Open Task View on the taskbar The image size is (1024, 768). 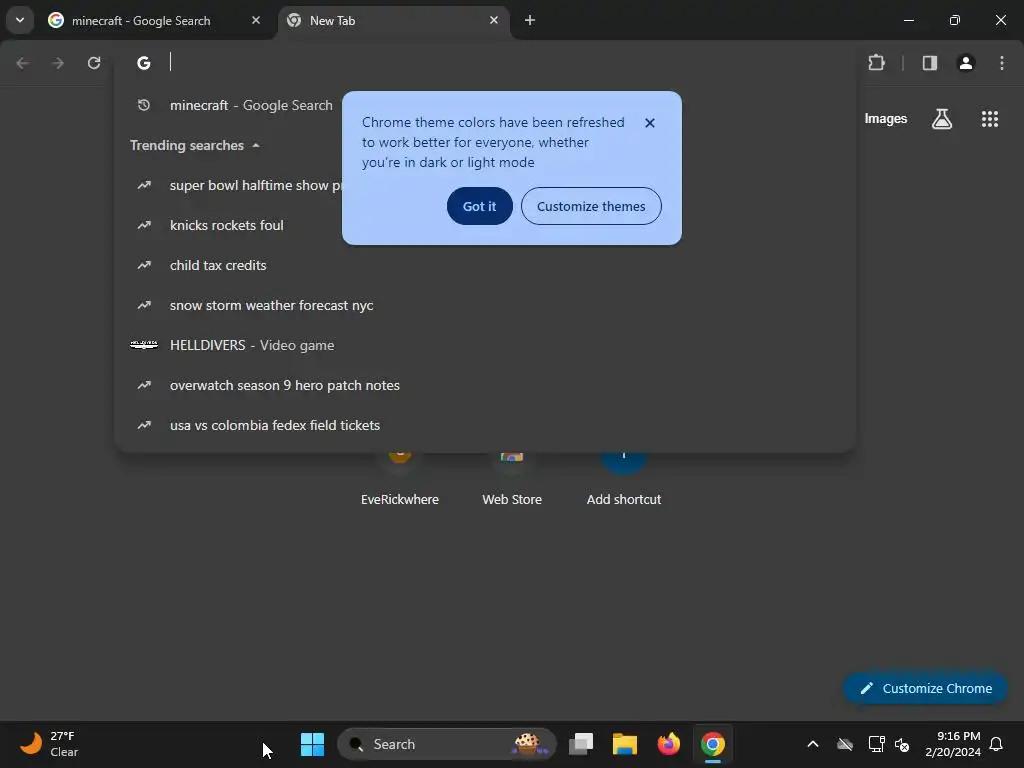[581, 744]
